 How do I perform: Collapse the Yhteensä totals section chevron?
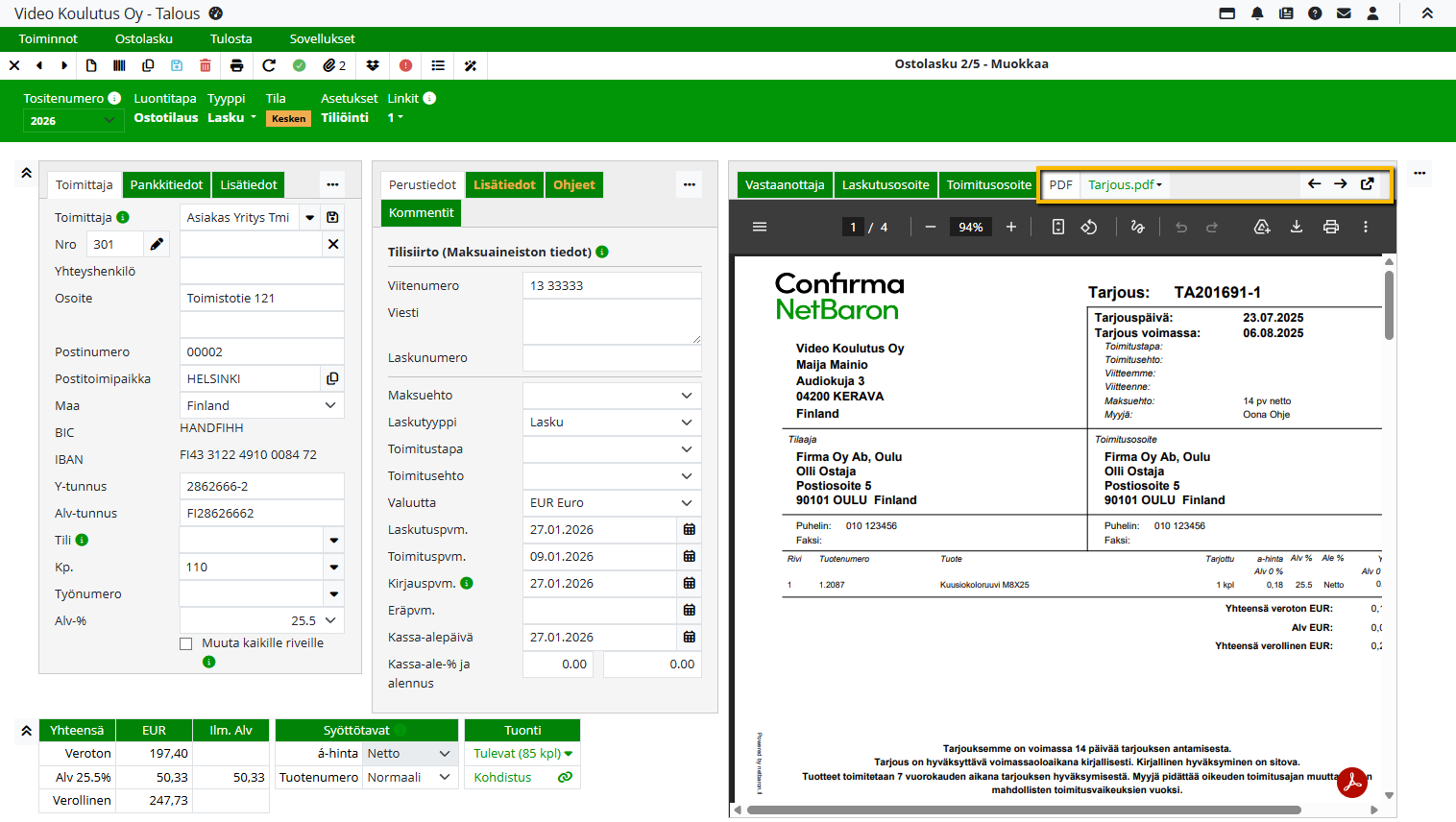[x=26, y=731]
